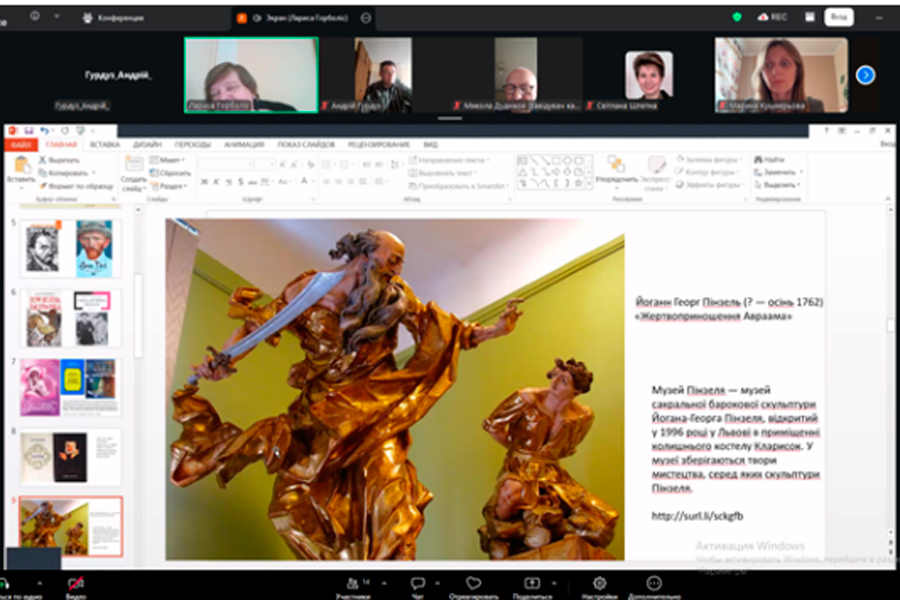
Task: Click the Zoom view button at top right
Action: (839, 17)
